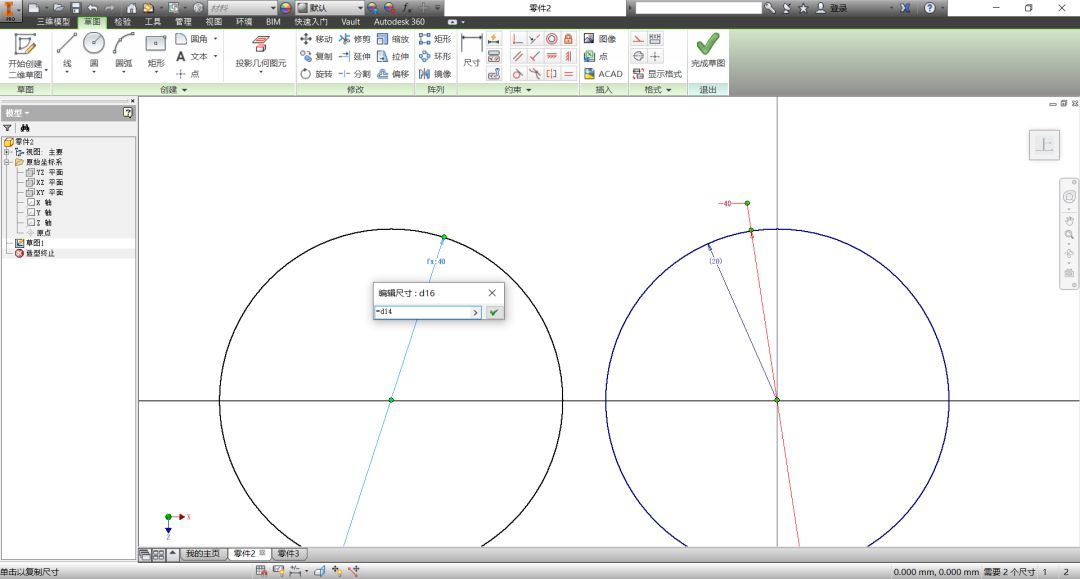Open the 格式 panel dropdown
This screenshot has width=1080, height=579.
click(658, 90)
